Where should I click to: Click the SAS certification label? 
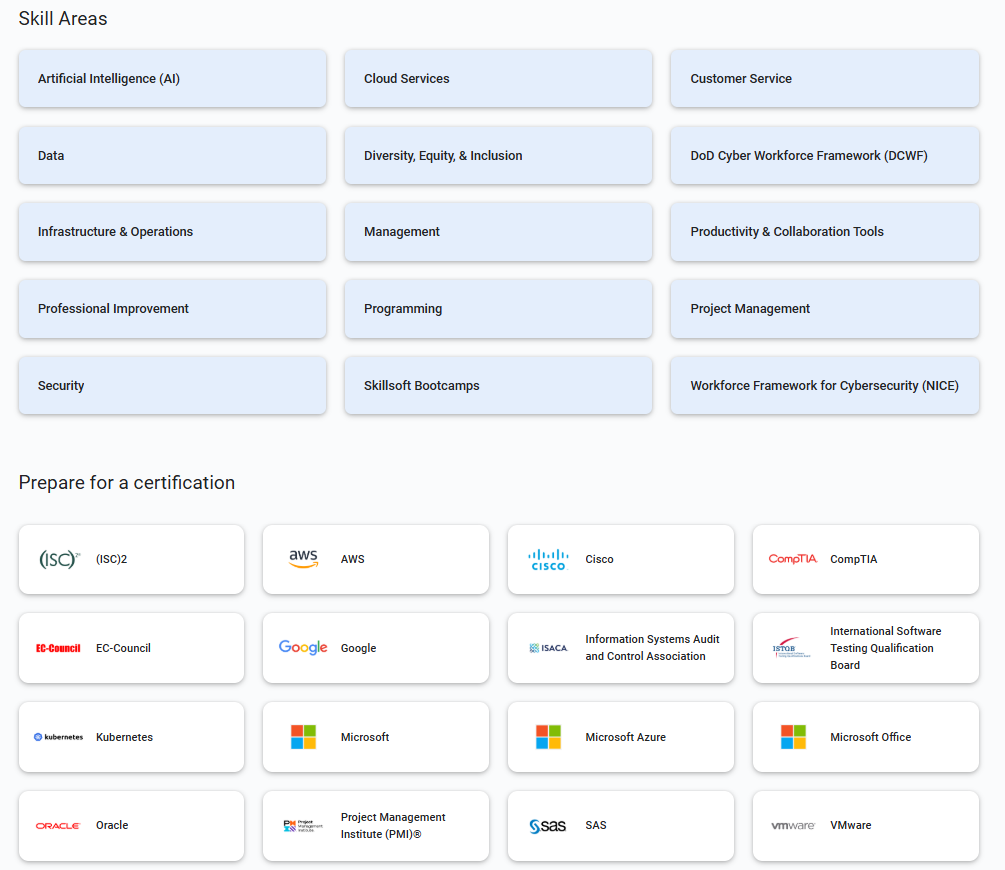pos(595,825)
